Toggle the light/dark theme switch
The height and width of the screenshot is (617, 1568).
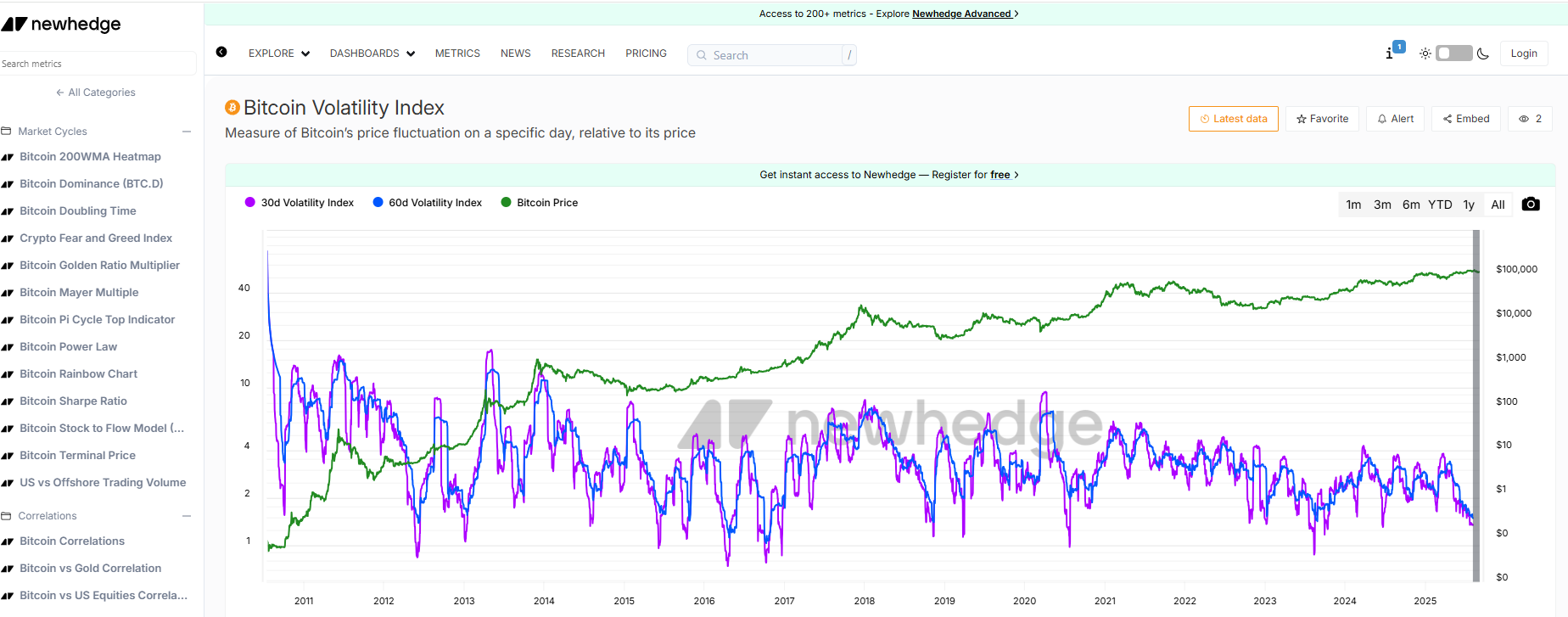point(1453,53)
